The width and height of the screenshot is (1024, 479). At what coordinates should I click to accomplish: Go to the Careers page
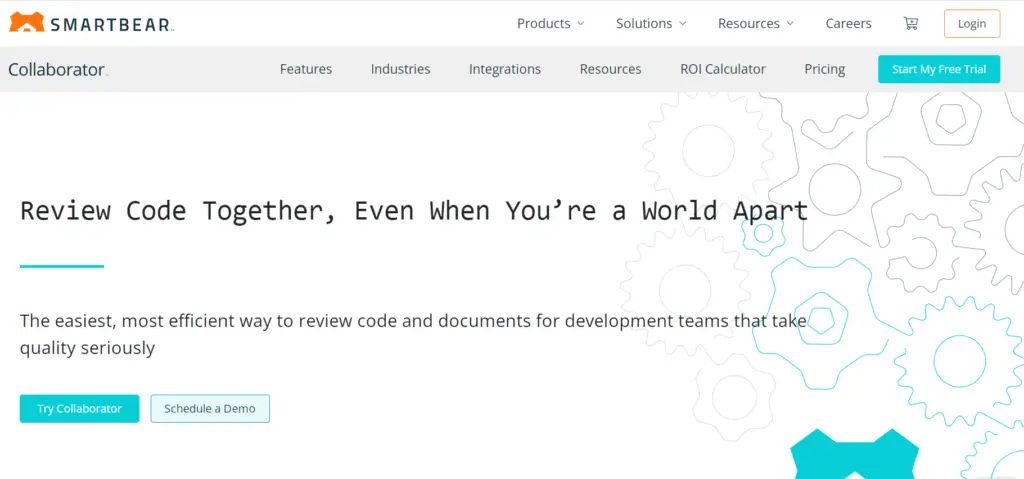point(848,23)
